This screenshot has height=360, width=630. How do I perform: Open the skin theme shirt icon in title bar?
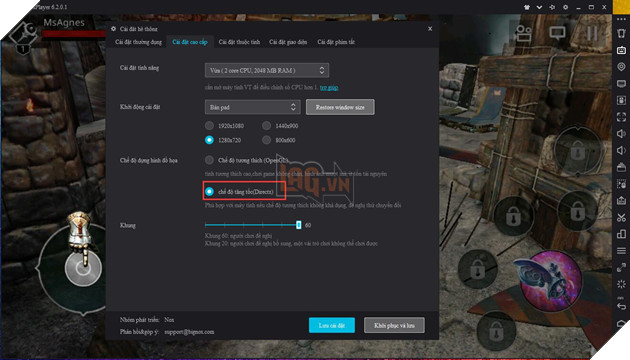pyautogui.click(x=527, y=7)
